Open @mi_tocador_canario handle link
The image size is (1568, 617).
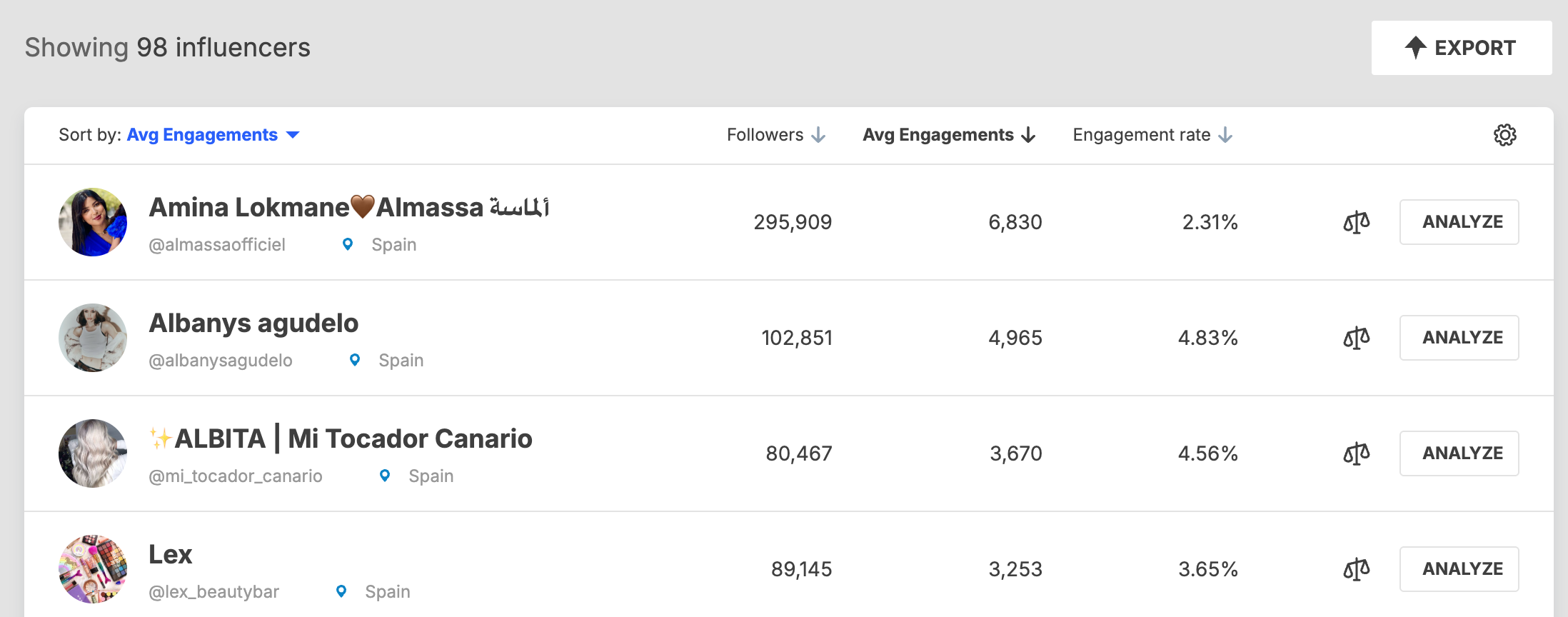point(236,476)
